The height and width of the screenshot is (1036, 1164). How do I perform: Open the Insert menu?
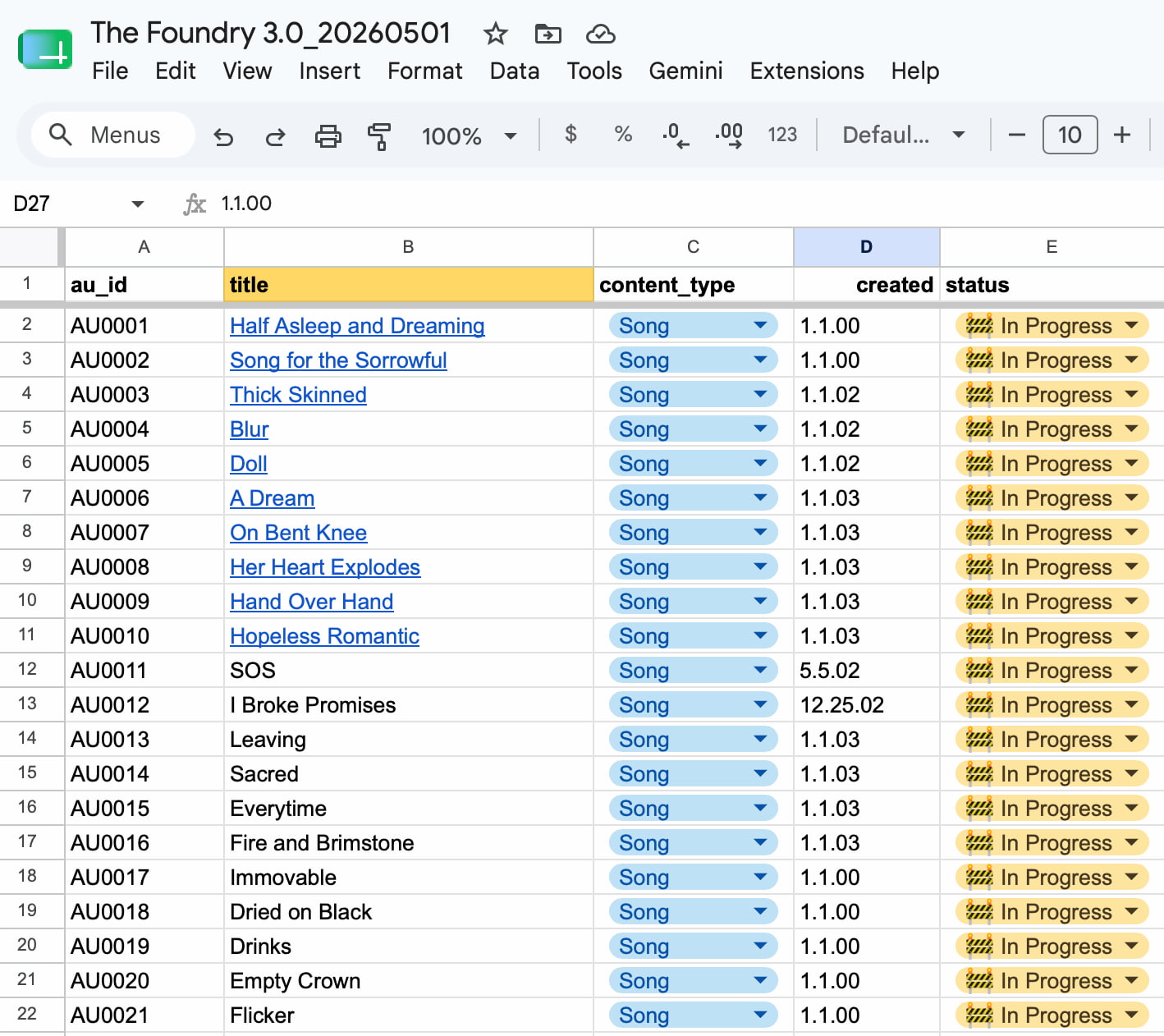click(x=329, y=71)
